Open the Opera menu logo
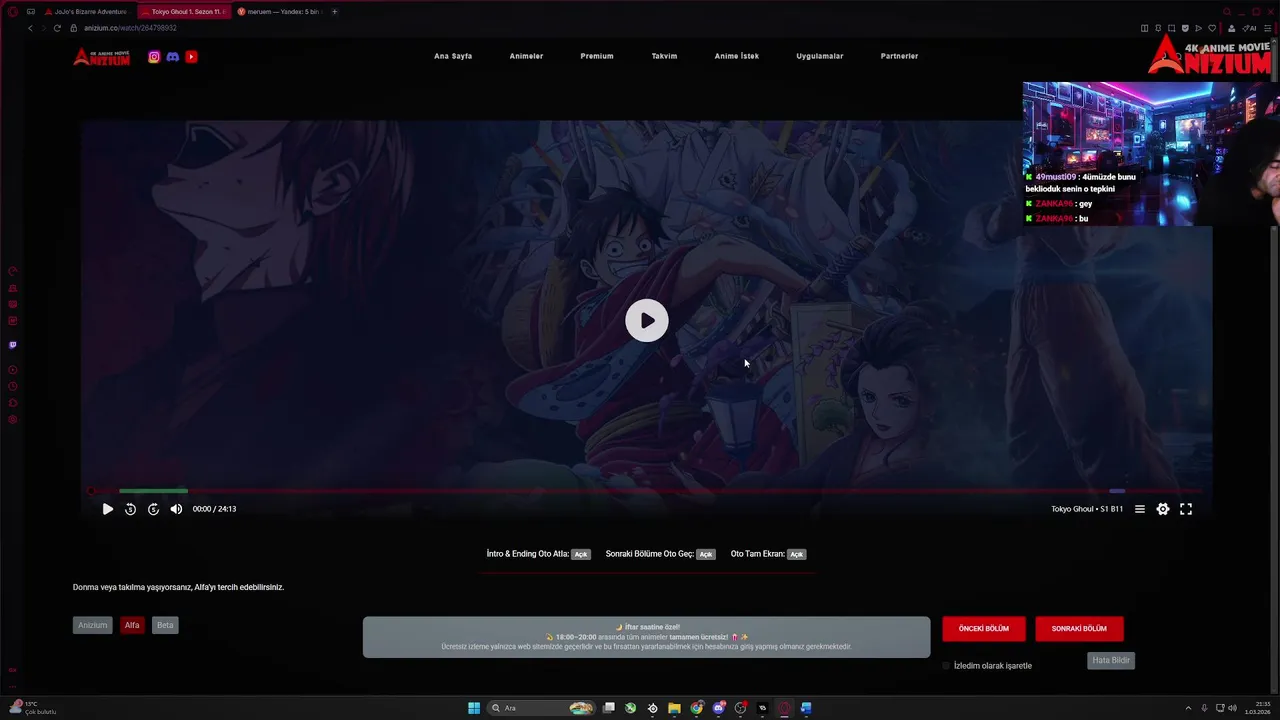This screenshot has width=1280, height=720. coord(12,11)
